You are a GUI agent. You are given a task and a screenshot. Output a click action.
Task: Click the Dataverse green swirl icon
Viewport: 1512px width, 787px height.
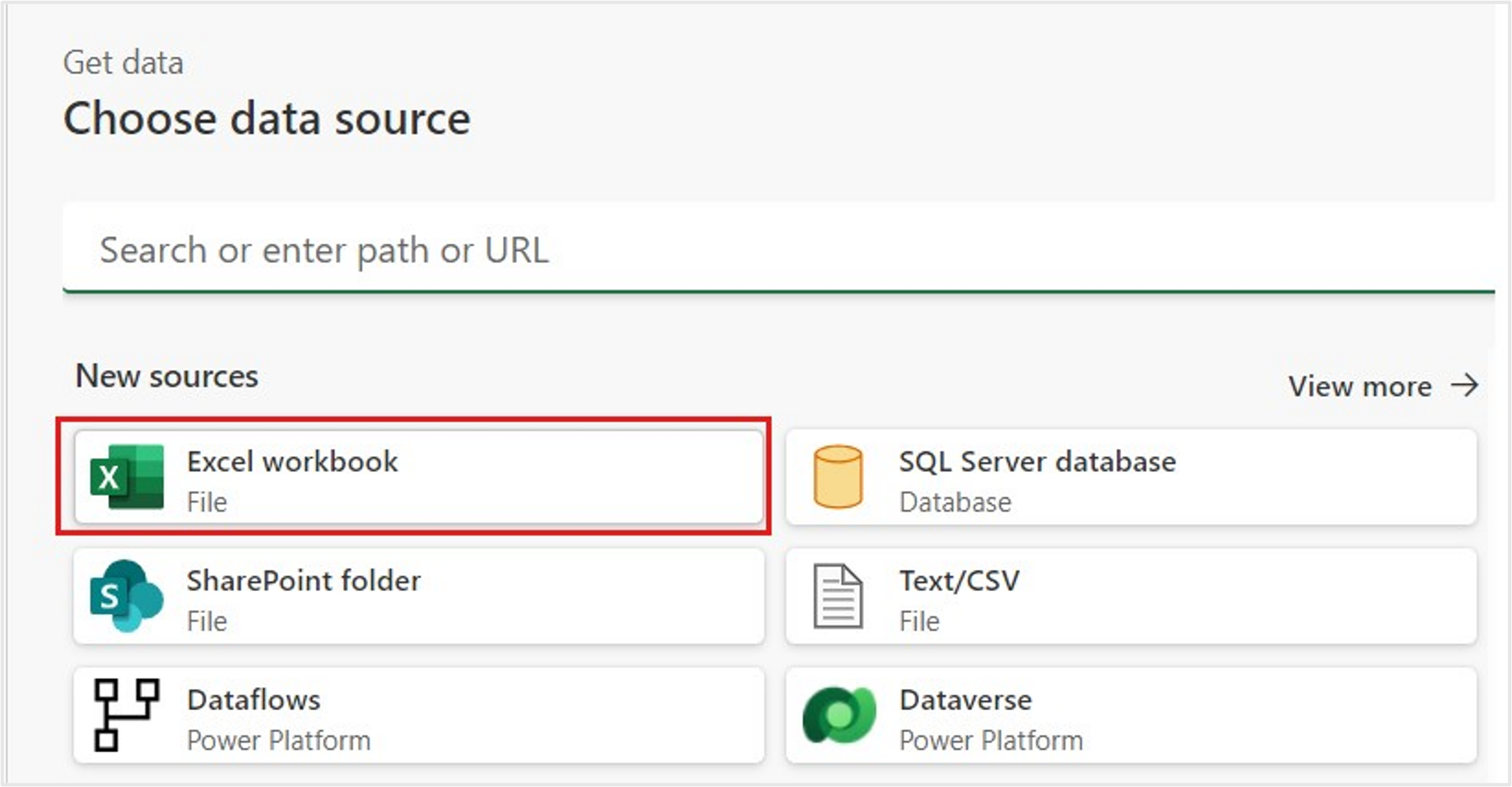coord(839,715)
